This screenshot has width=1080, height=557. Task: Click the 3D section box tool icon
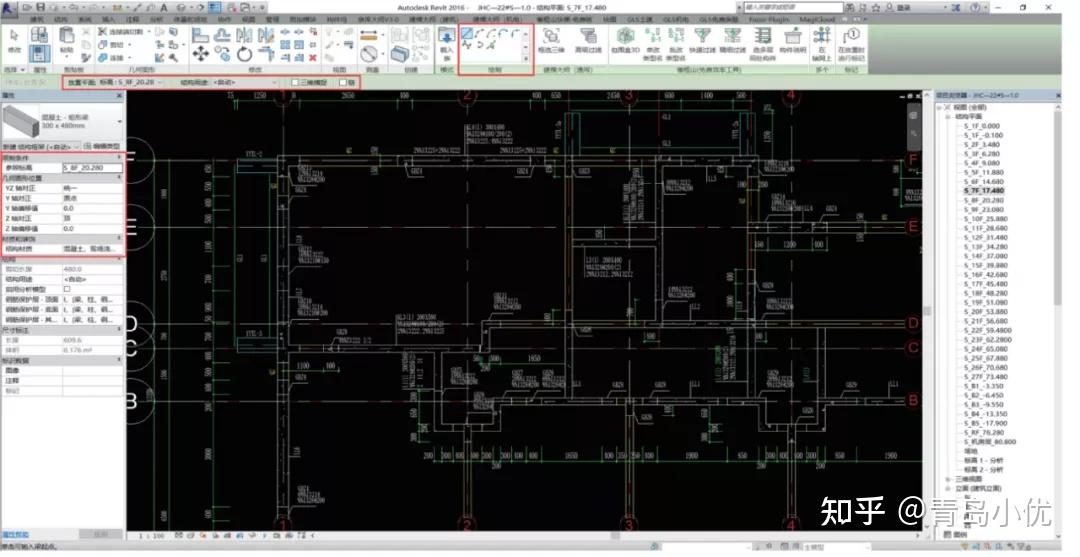tap(625, 40)
